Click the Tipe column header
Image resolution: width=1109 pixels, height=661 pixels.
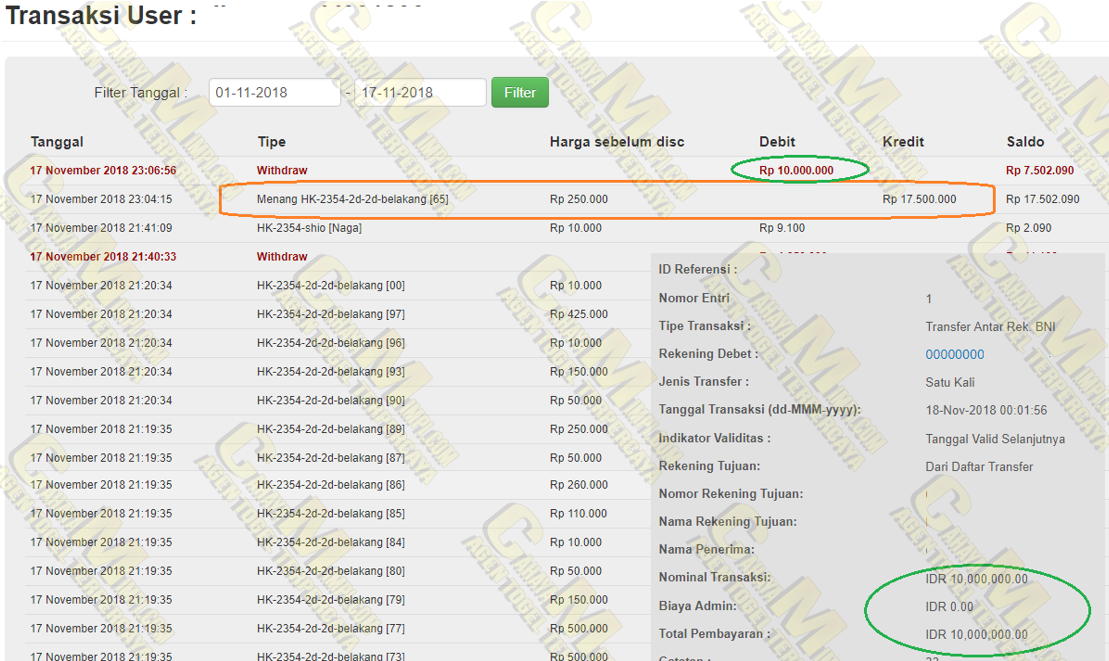[272, 142]
